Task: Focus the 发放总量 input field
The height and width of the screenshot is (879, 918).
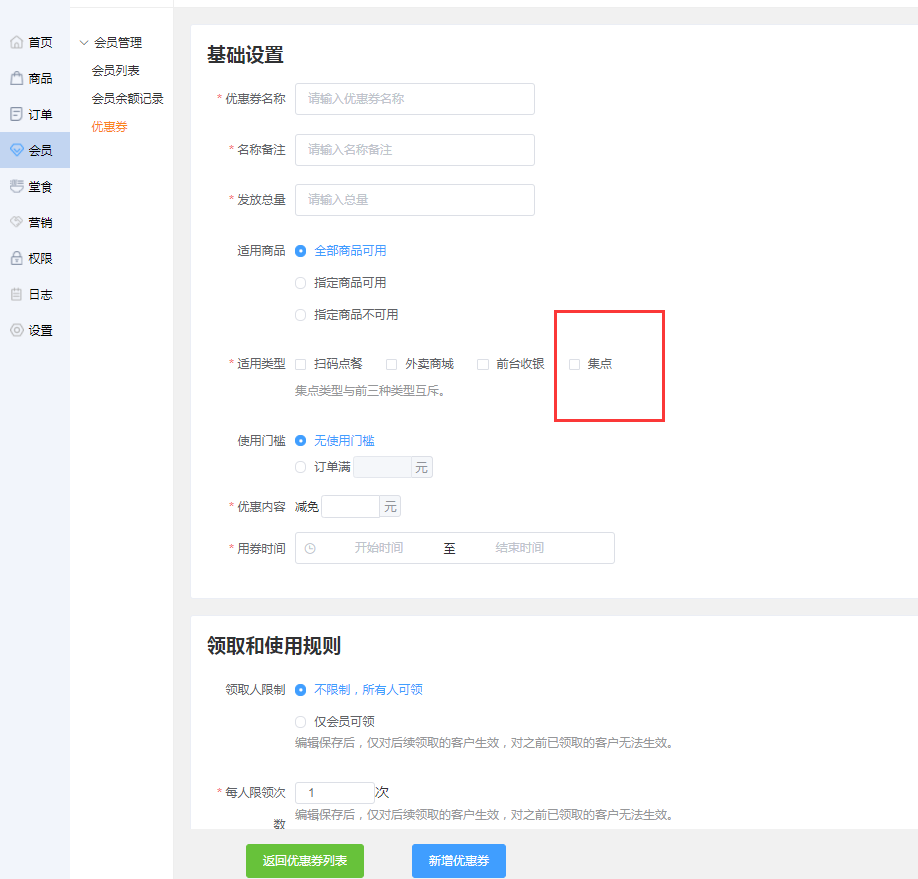Action: 415,200
